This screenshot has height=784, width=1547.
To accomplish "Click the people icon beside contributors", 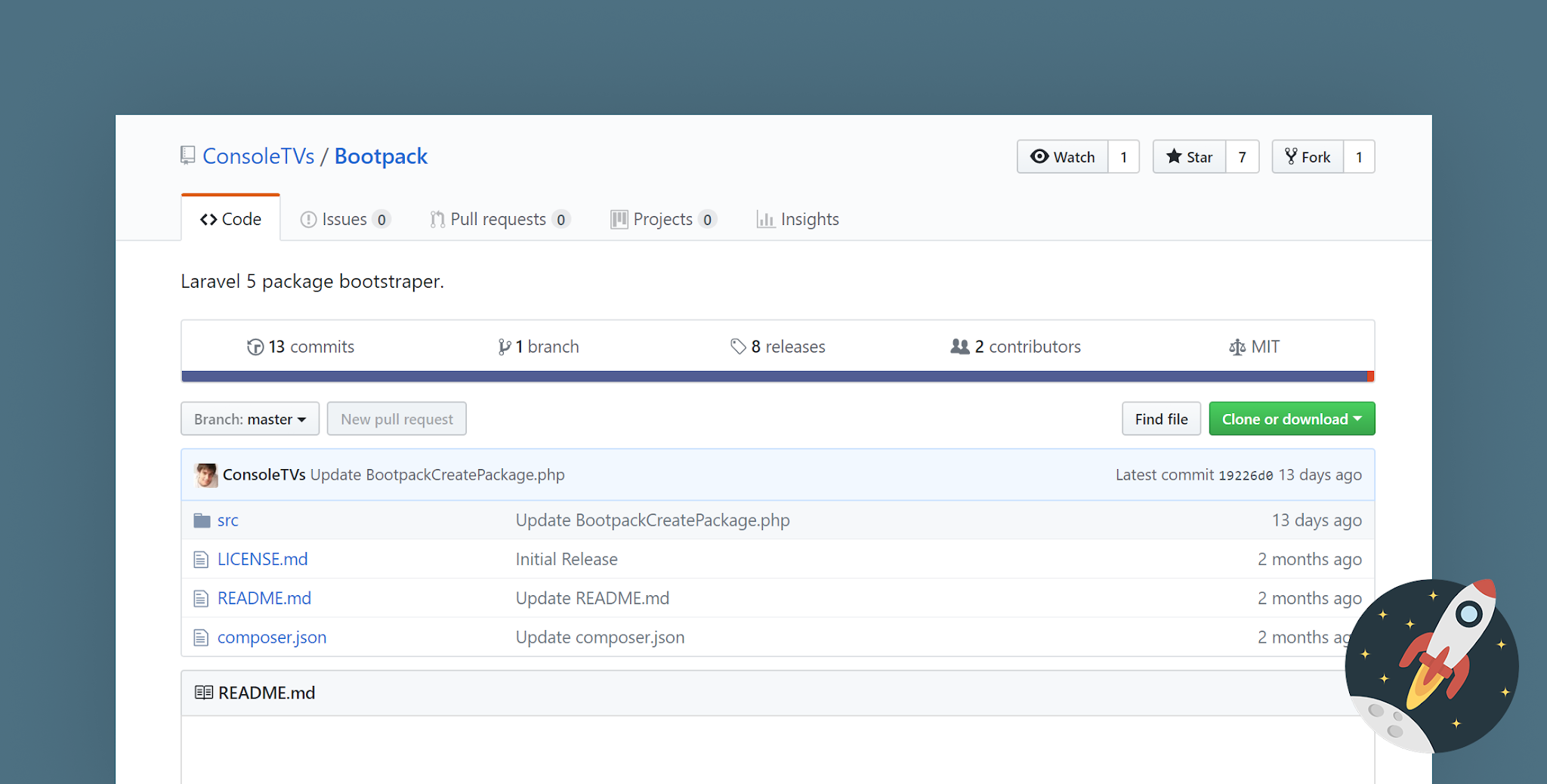I will (x=959, y=347).
